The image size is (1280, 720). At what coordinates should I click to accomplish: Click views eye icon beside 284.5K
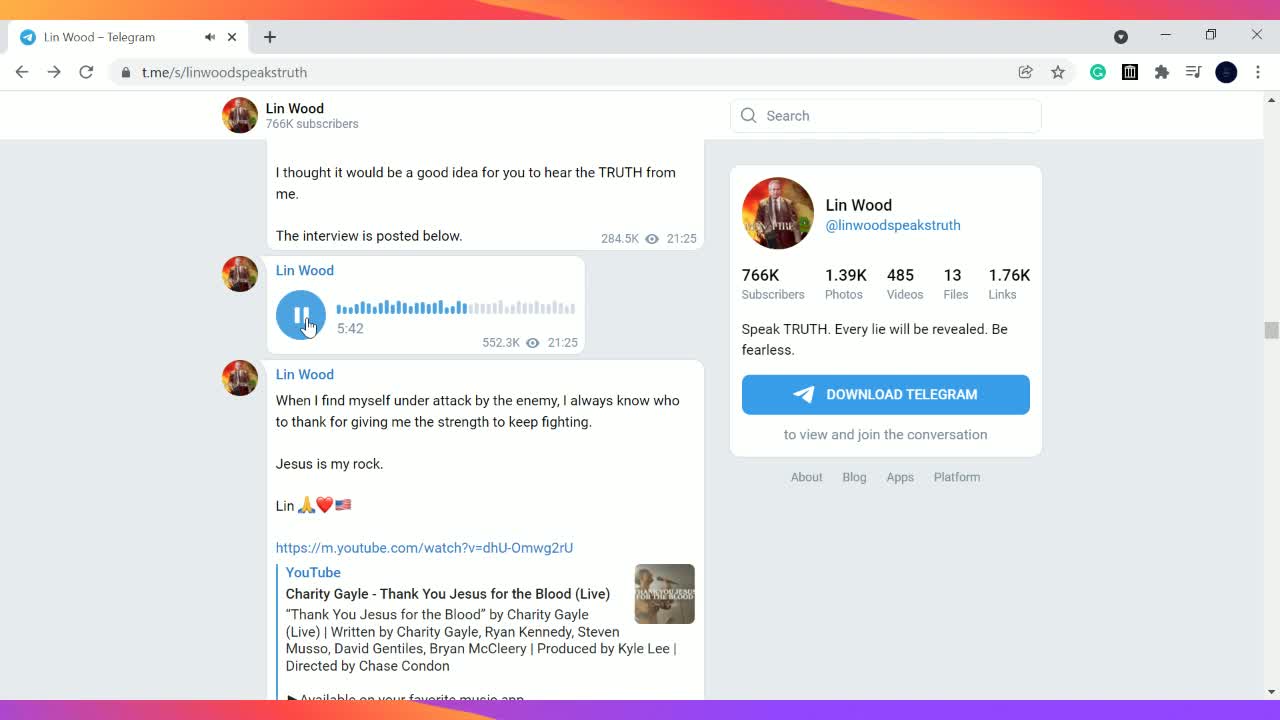[652, 239]
